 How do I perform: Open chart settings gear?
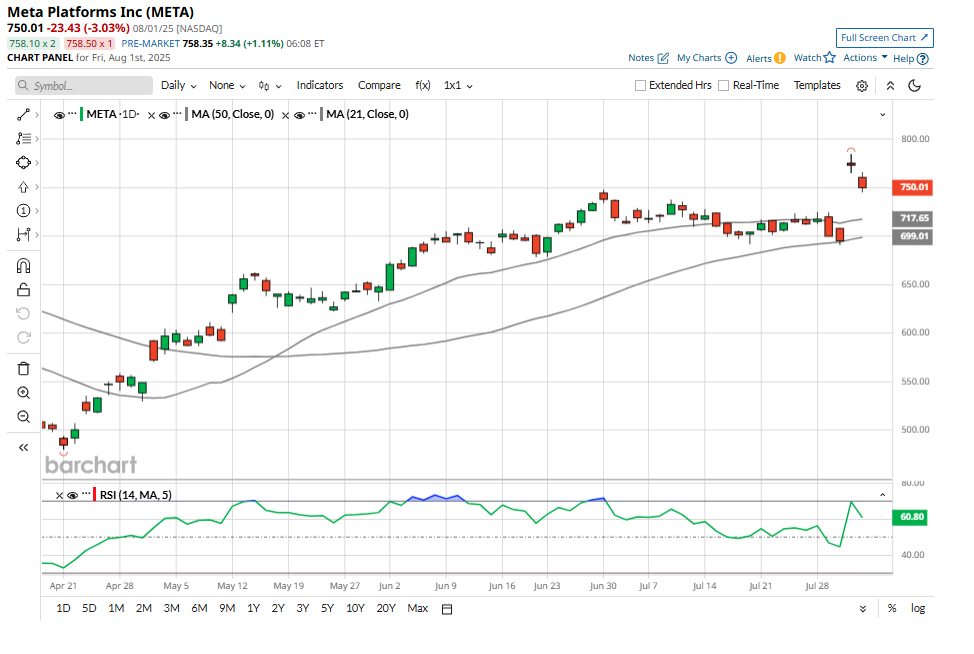[x=862, y=86]
